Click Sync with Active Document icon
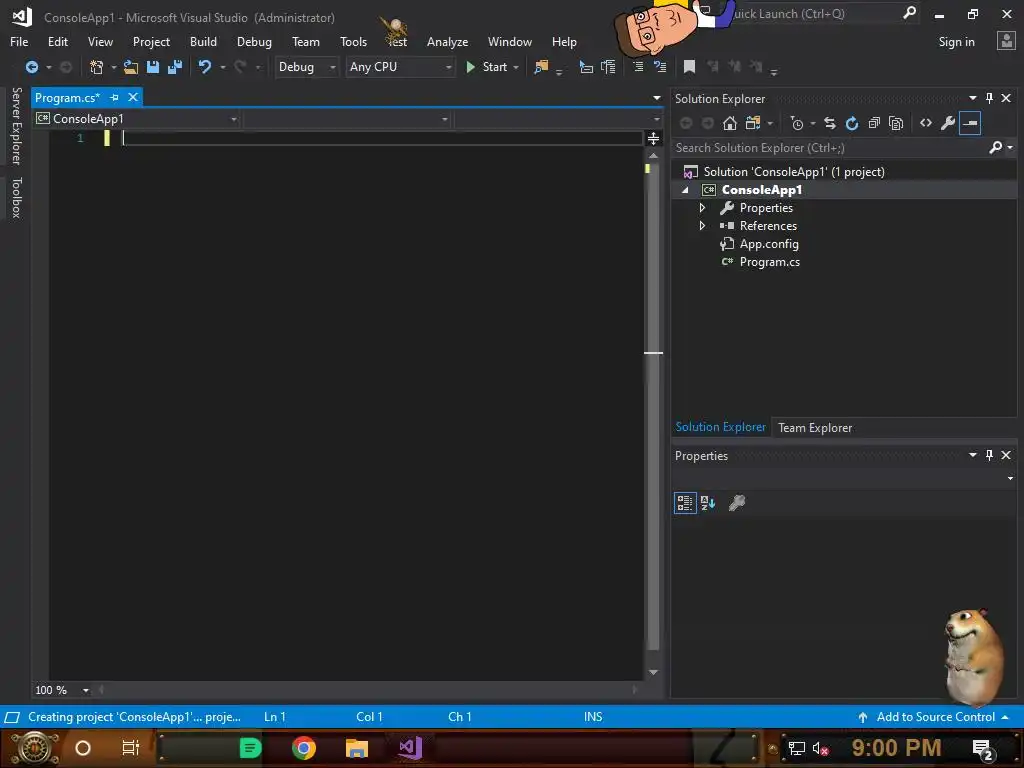Screen dimensions: 1024x768 tap(829, 123)
